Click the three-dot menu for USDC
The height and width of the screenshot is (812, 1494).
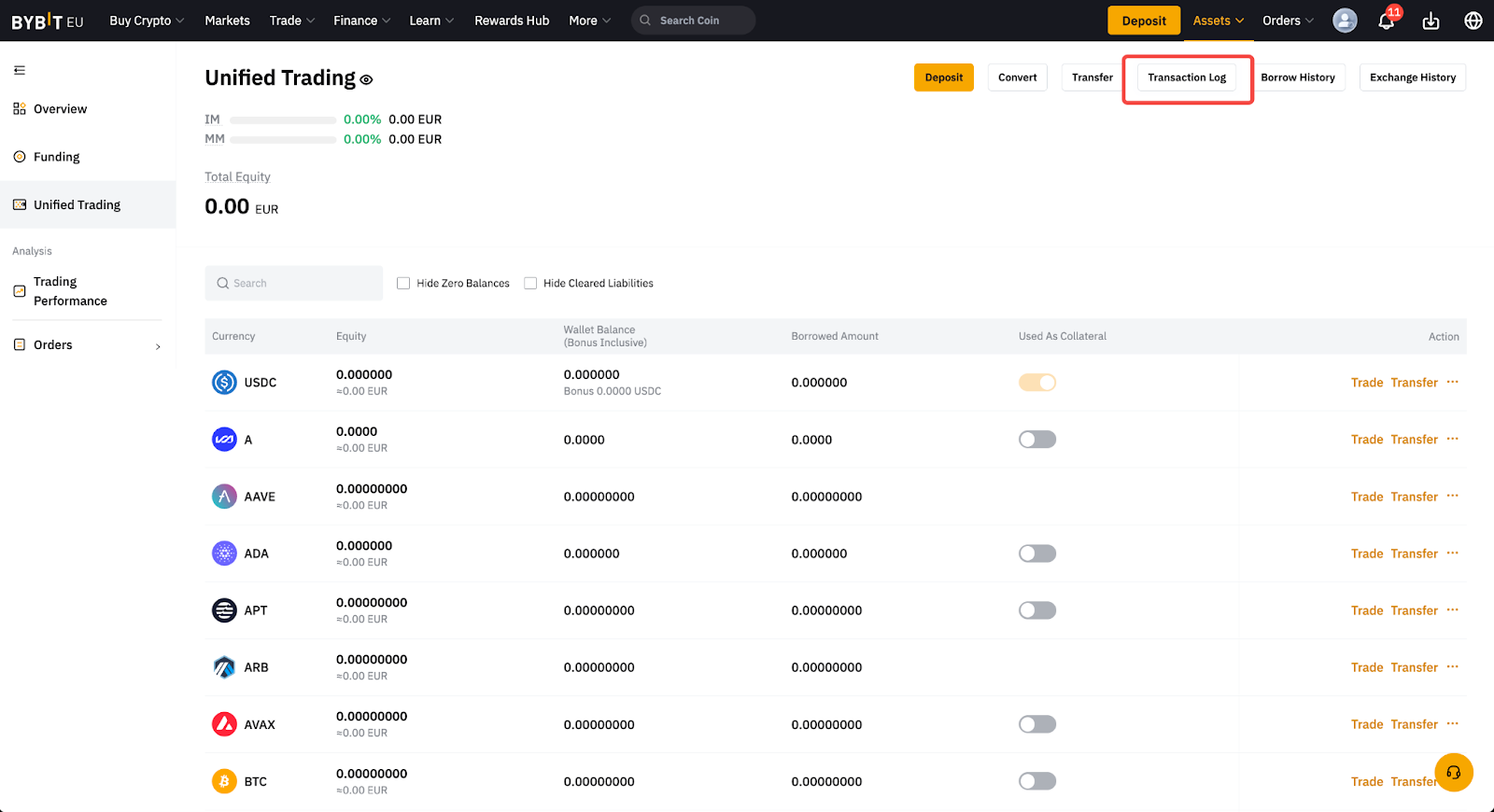point(1452,382)
